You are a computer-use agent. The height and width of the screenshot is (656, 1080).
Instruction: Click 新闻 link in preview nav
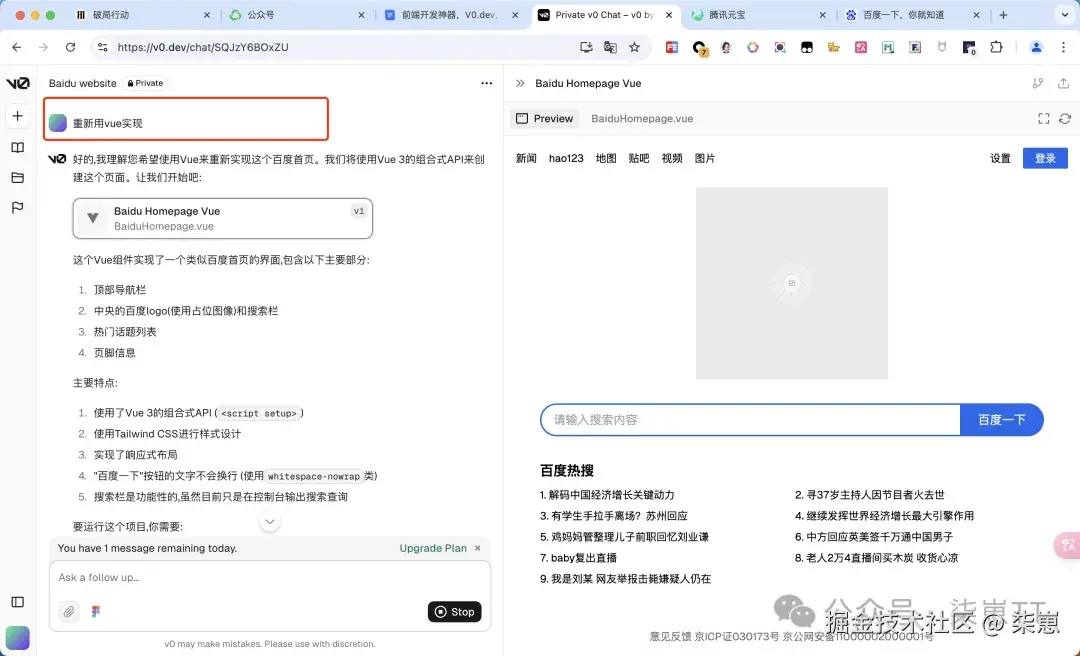coord(526,158)
